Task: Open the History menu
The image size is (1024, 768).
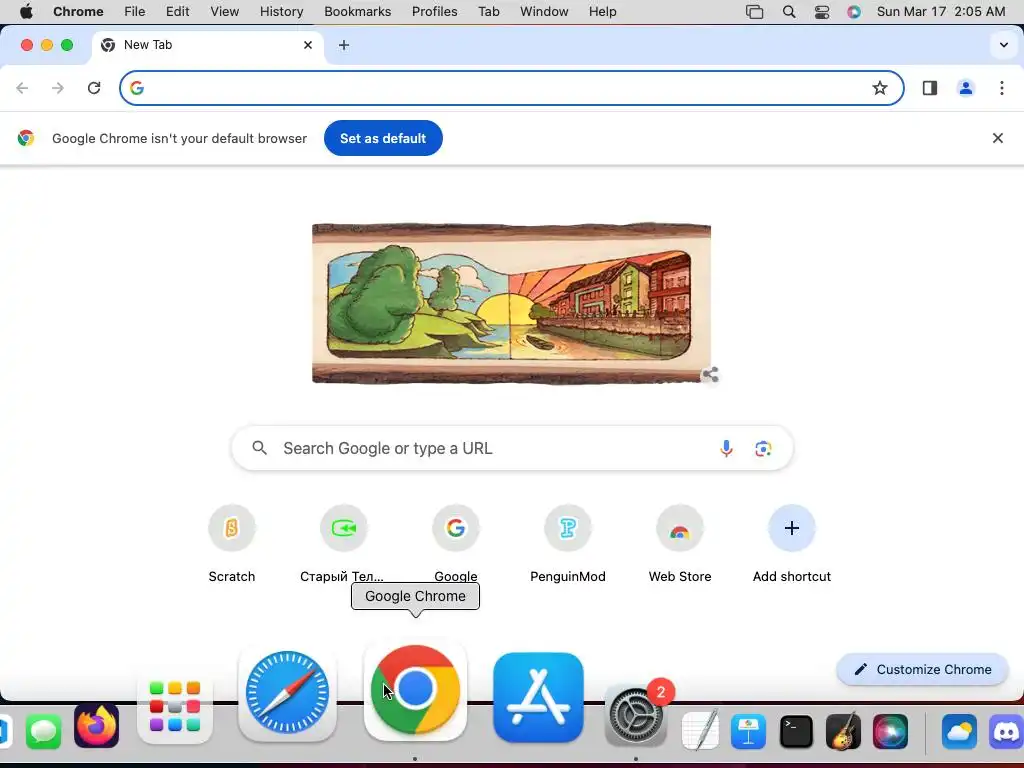Action: 281,11
